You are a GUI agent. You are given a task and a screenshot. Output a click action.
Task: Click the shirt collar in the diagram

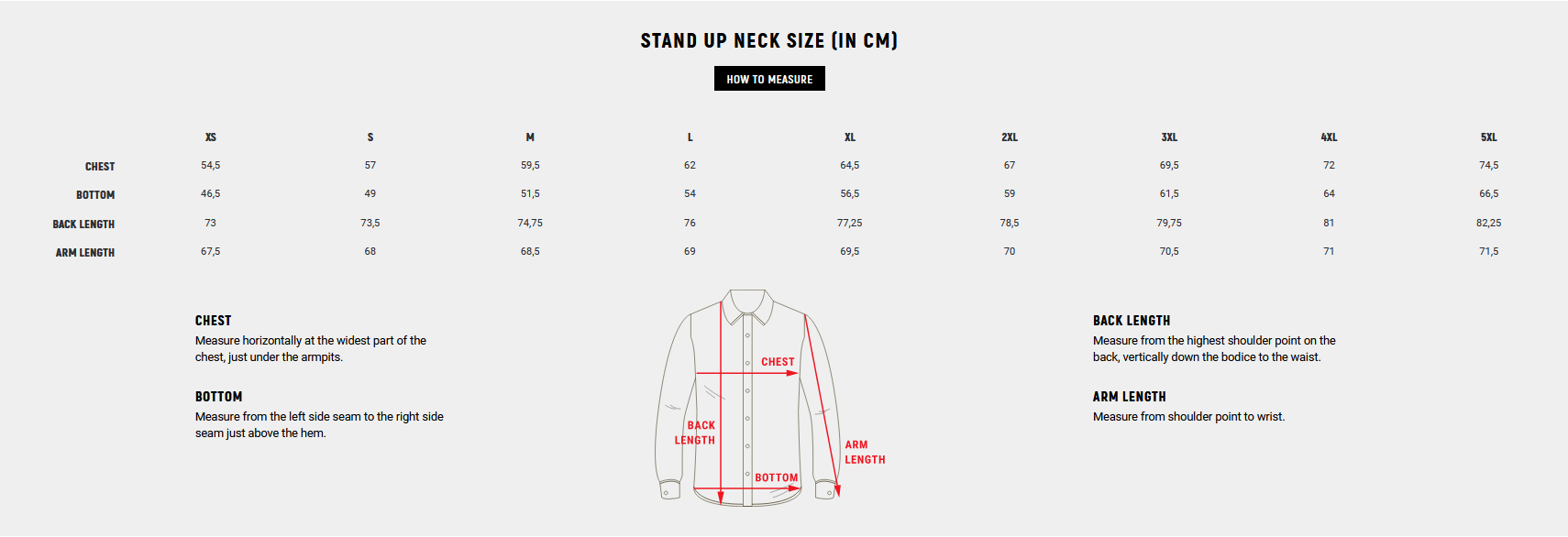pos(748,307)
